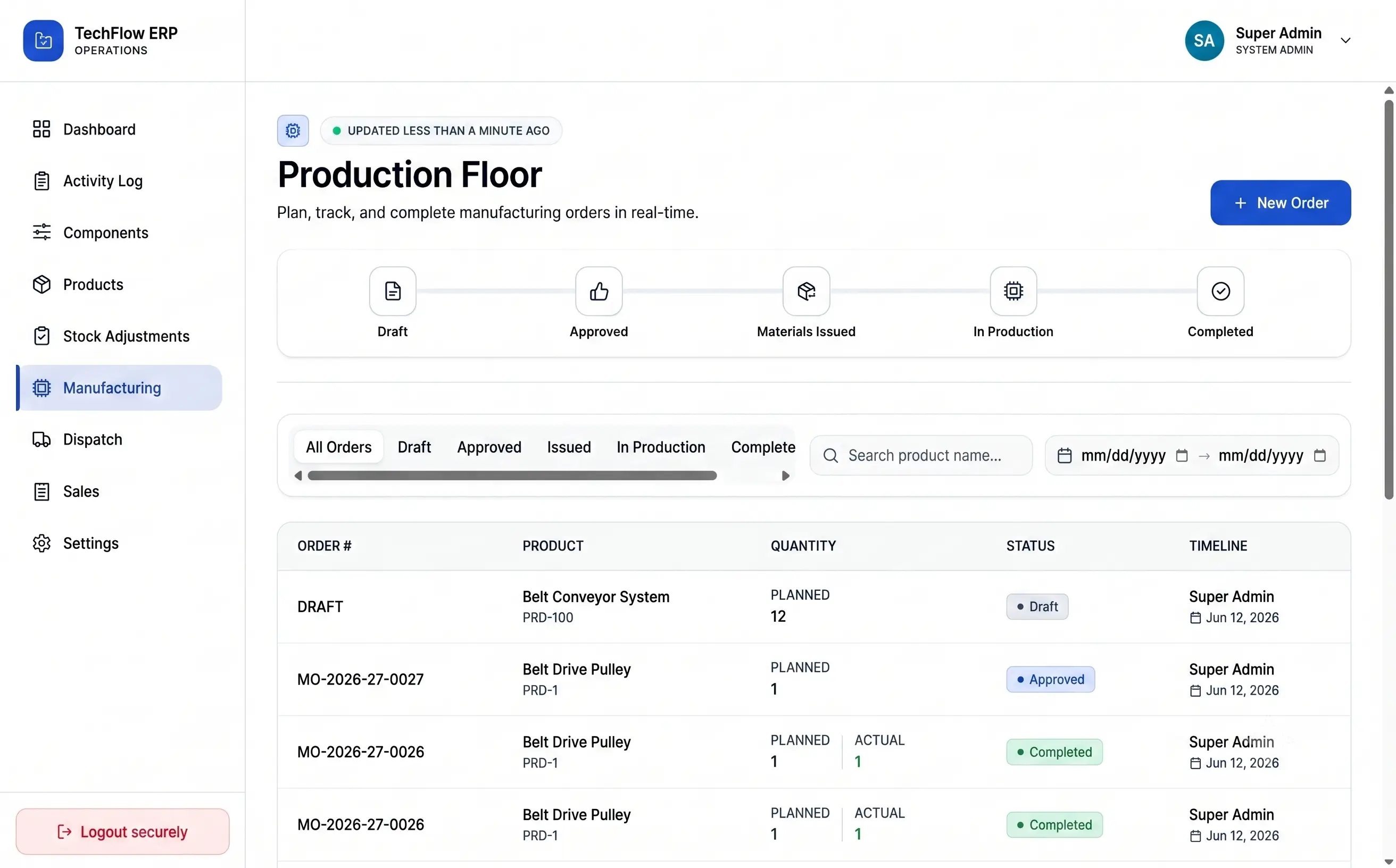Click the TechFlow ERP logo icon
This screenshot has width=1396, height=868.
43,41
